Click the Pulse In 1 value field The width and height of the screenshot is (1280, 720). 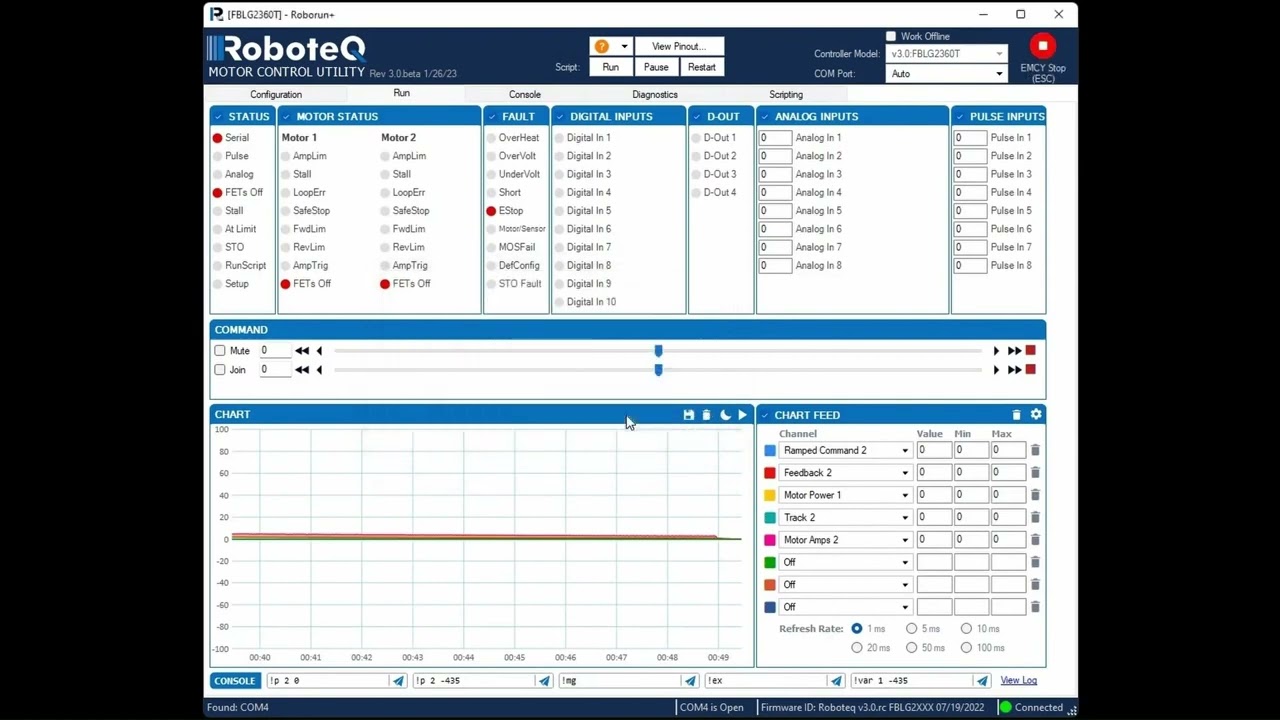pyautogui.click(x=970, y=138)
